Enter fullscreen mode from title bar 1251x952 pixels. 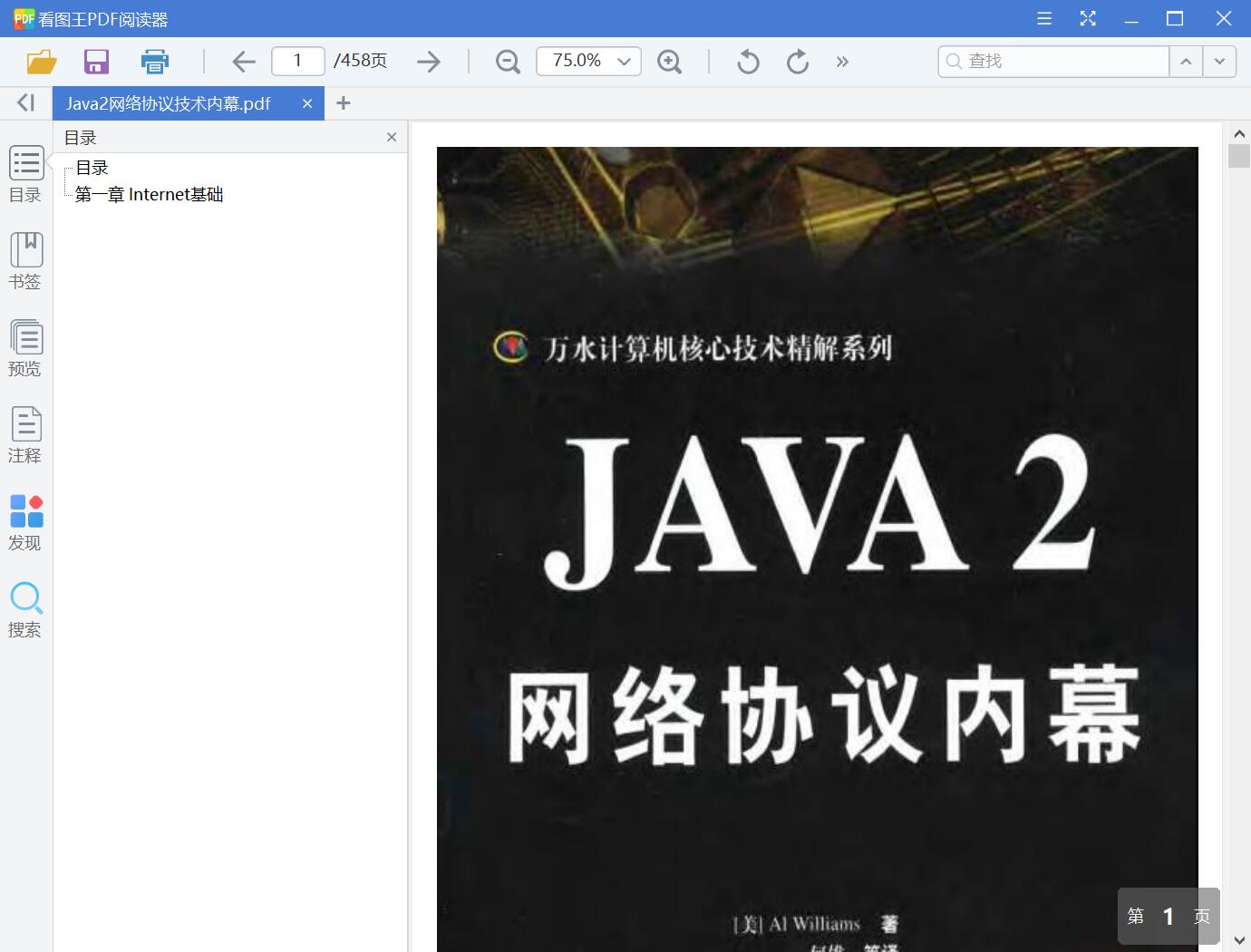[1088, 18]
